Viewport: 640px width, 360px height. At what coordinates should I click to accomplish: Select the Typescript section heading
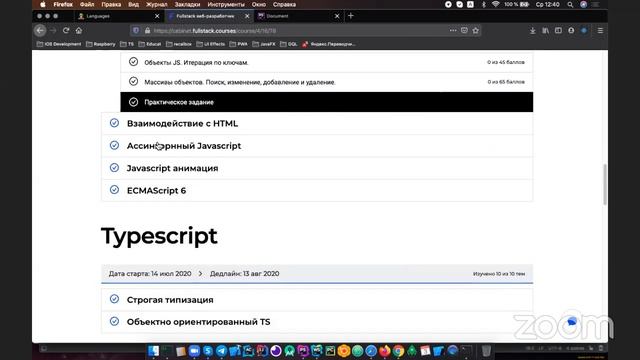pyautogui.click(x=159, y=236)
